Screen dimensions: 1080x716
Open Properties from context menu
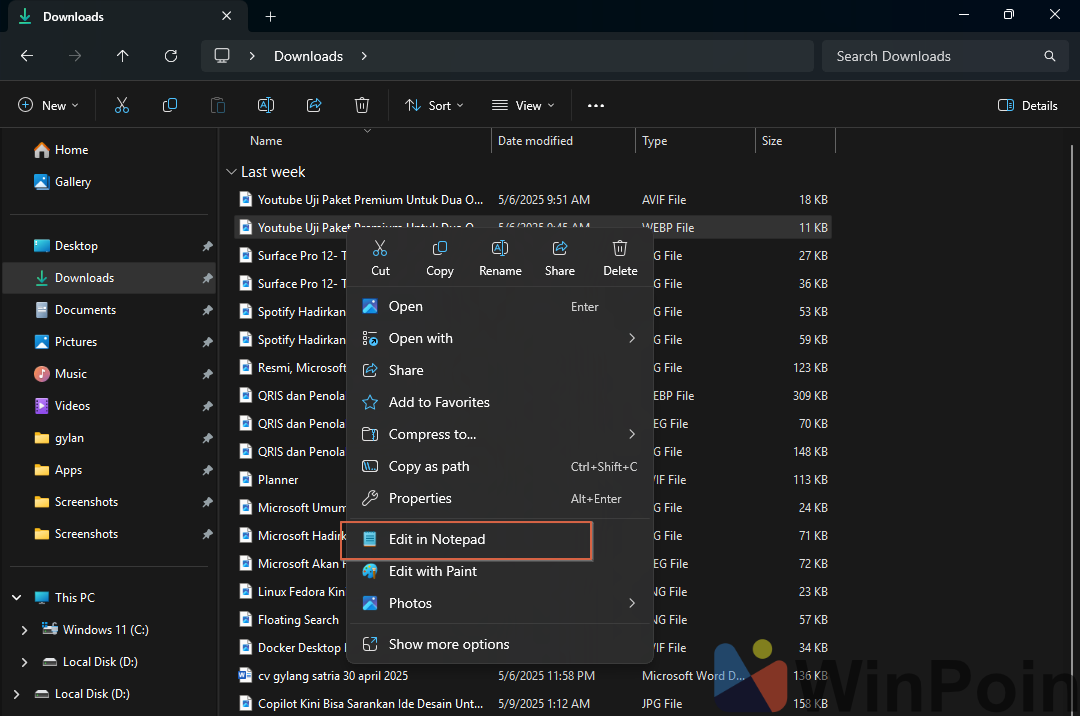[x=499, y=498]
